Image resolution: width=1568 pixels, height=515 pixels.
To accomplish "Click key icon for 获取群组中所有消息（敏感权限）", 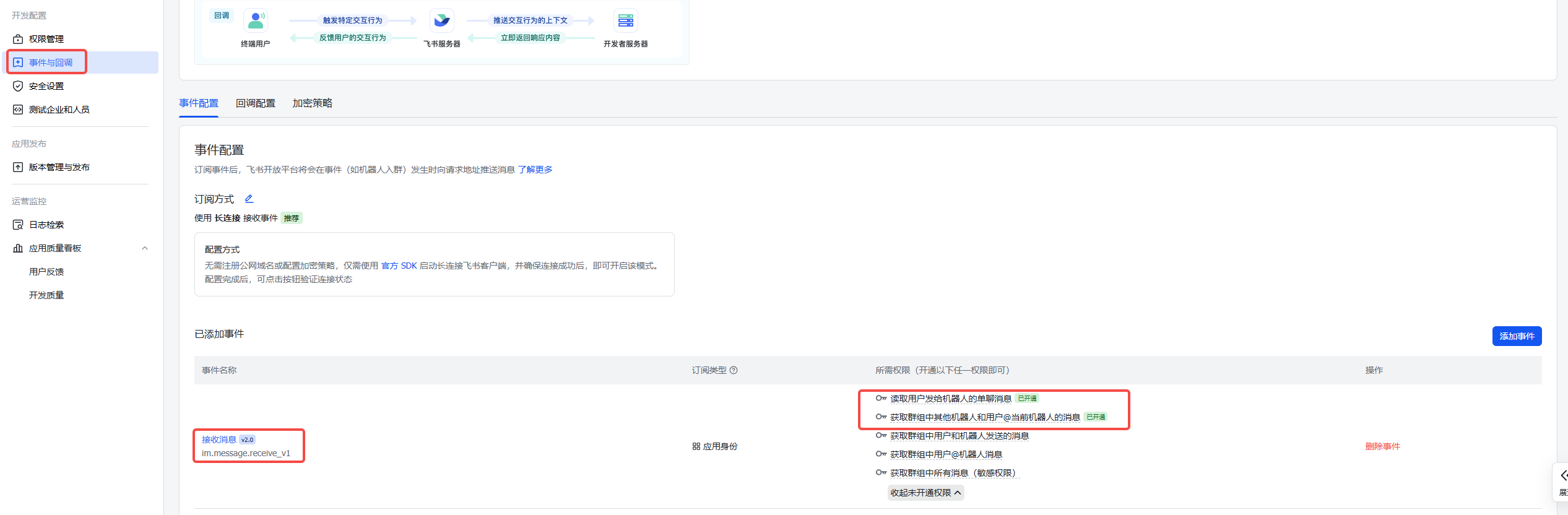I will pyautogui.click(x=881, y=473).
